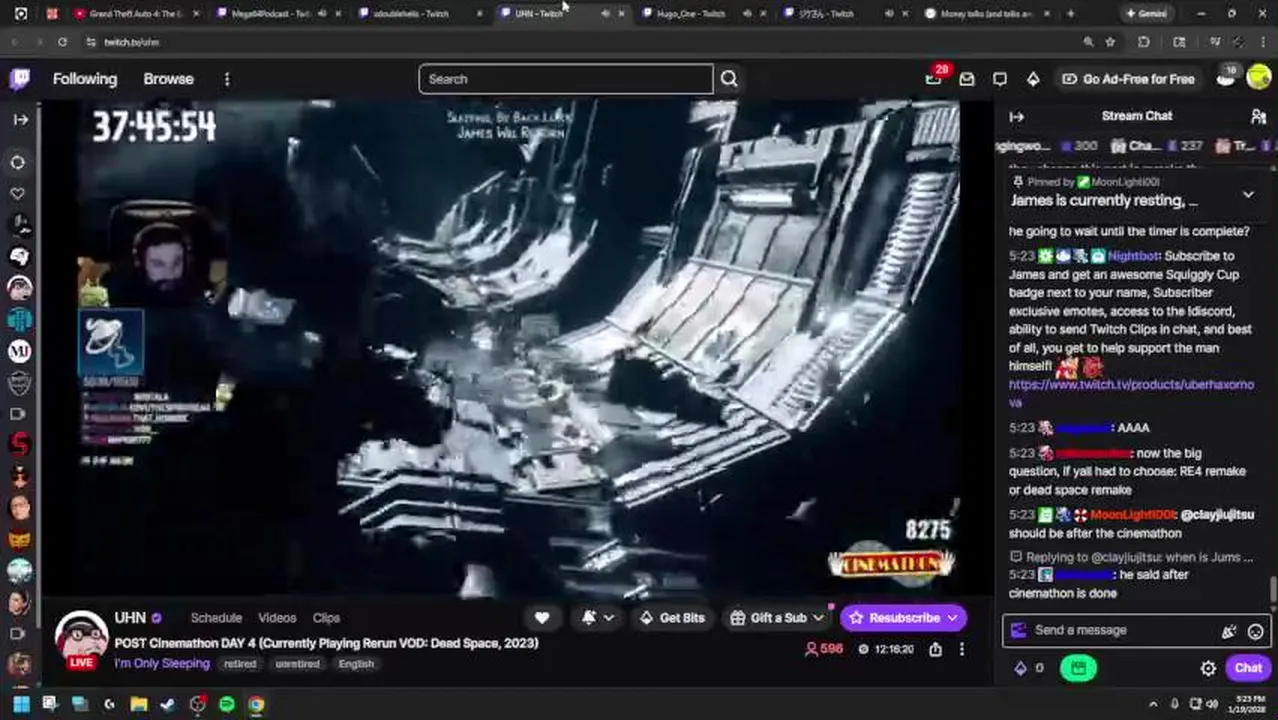The width and height of the screenshot is (1278, 720).
Task: Click the purple Resubscribe button
Action: (893, 618)
